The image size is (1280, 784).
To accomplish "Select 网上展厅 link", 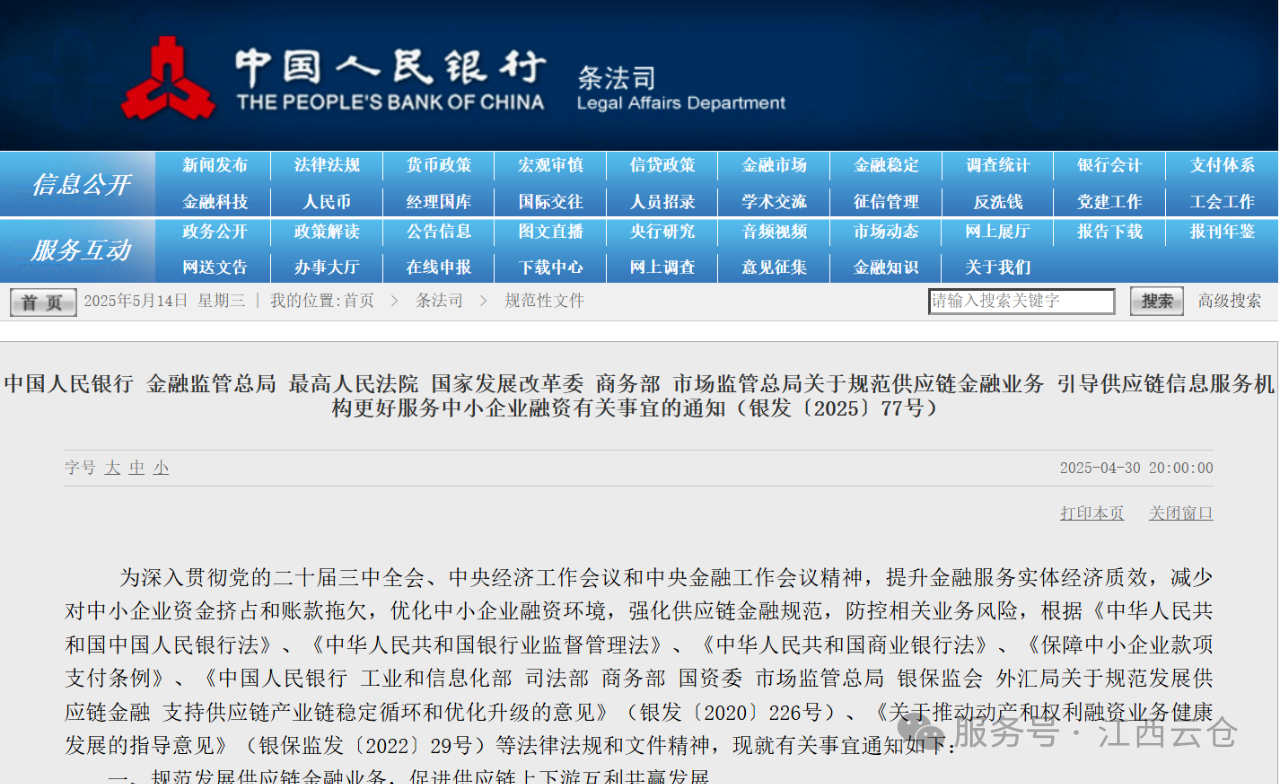I will click(x=998, y=231).
